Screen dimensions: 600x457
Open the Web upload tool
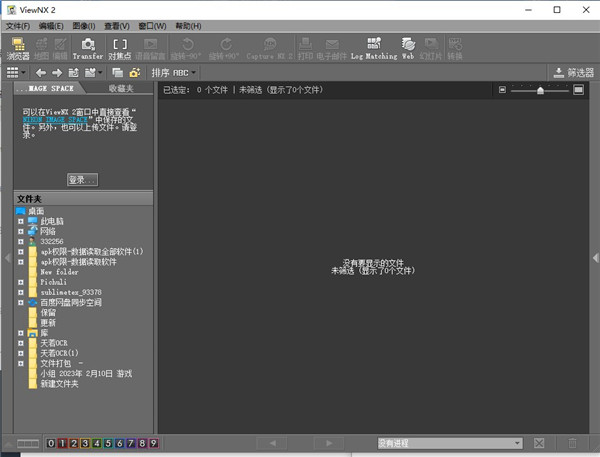click(408, 49)
